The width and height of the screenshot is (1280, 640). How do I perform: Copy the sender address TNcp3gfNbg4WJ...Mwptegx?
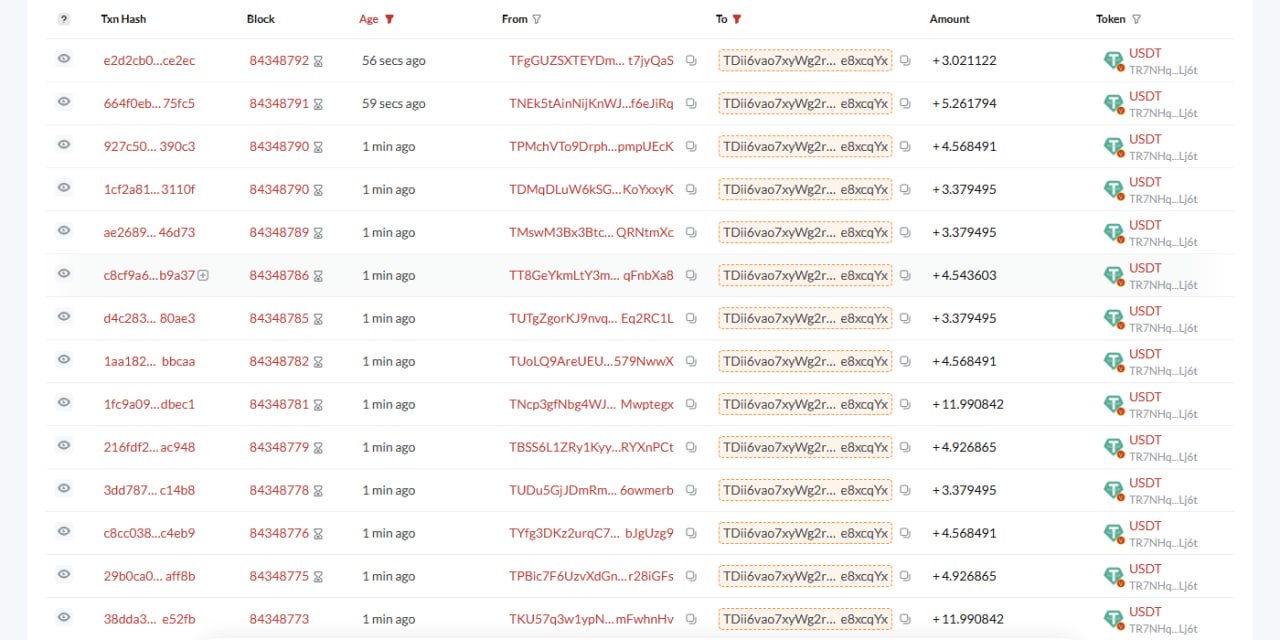(691, 405)
